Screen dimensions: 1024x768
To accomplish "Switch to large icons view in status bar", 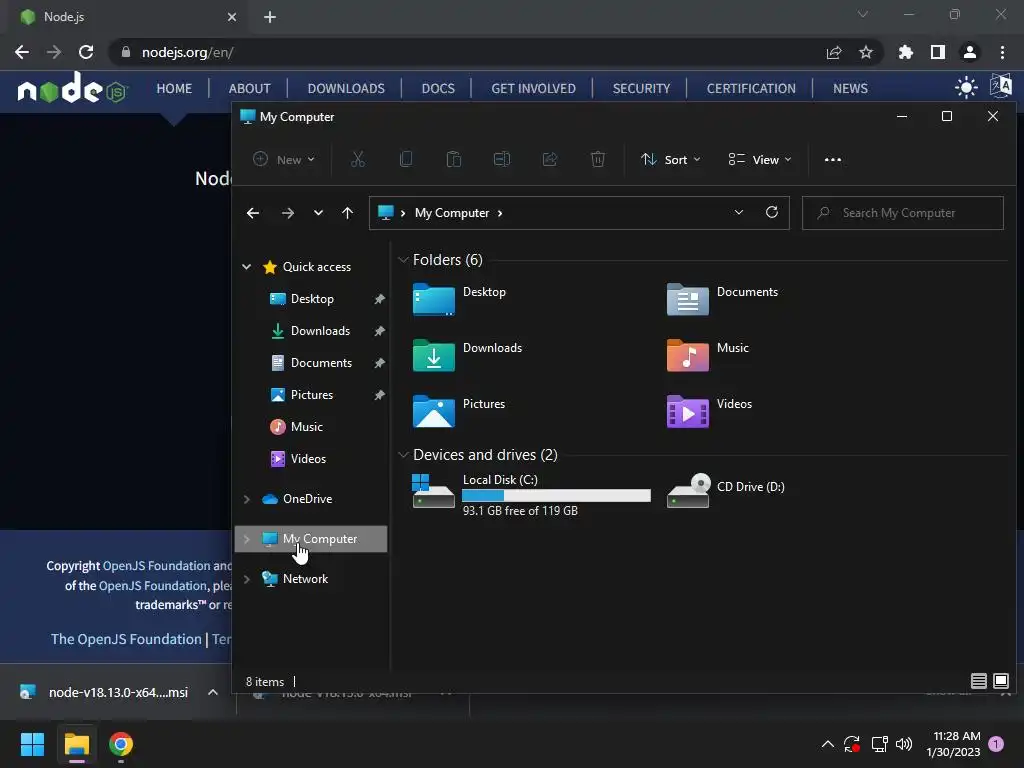I will click(1000, 681).
